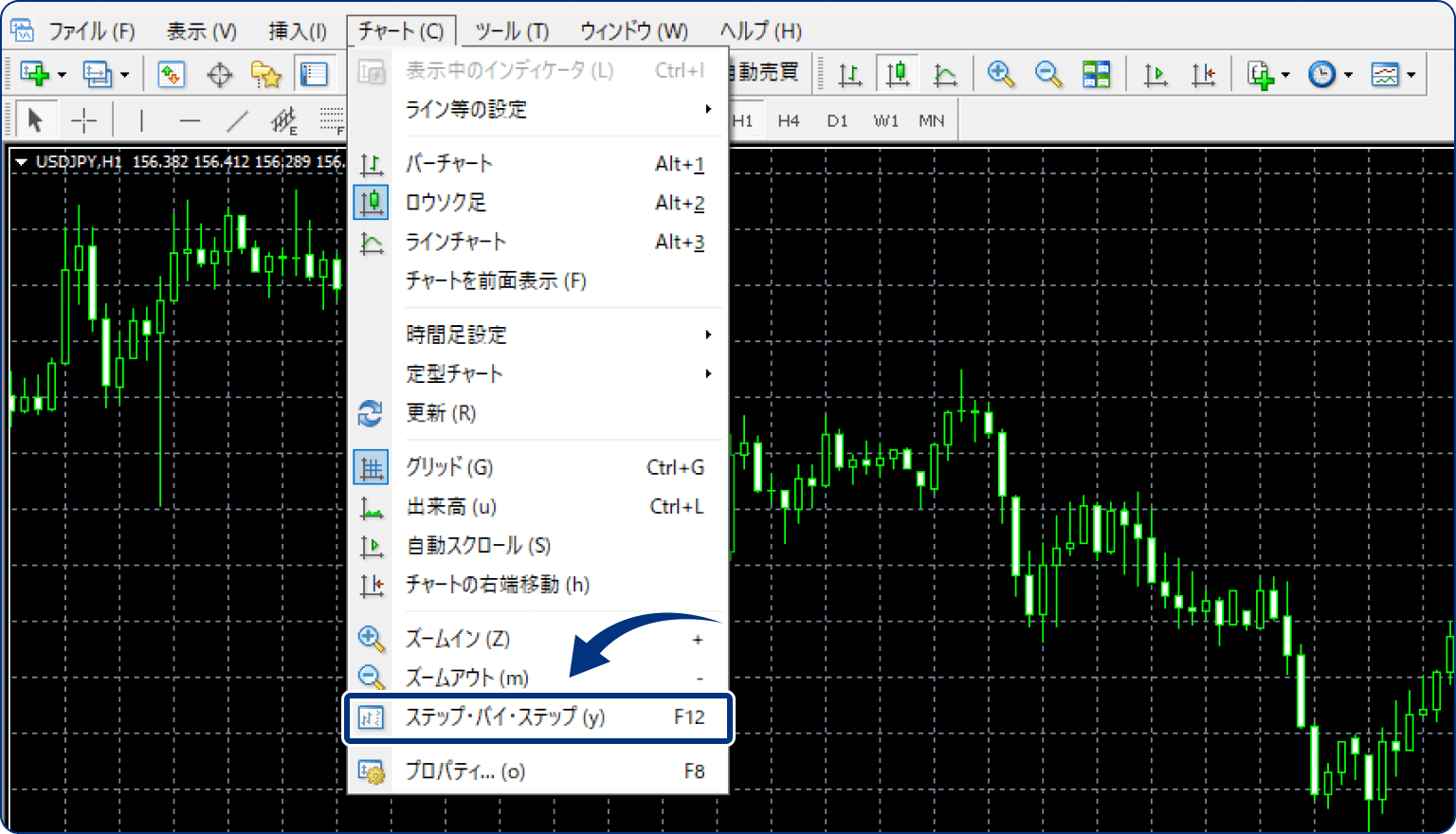Open the USDJPY chart title dropdown triangle
This screenshot has height=834, width=1456.
coord(22,161)
